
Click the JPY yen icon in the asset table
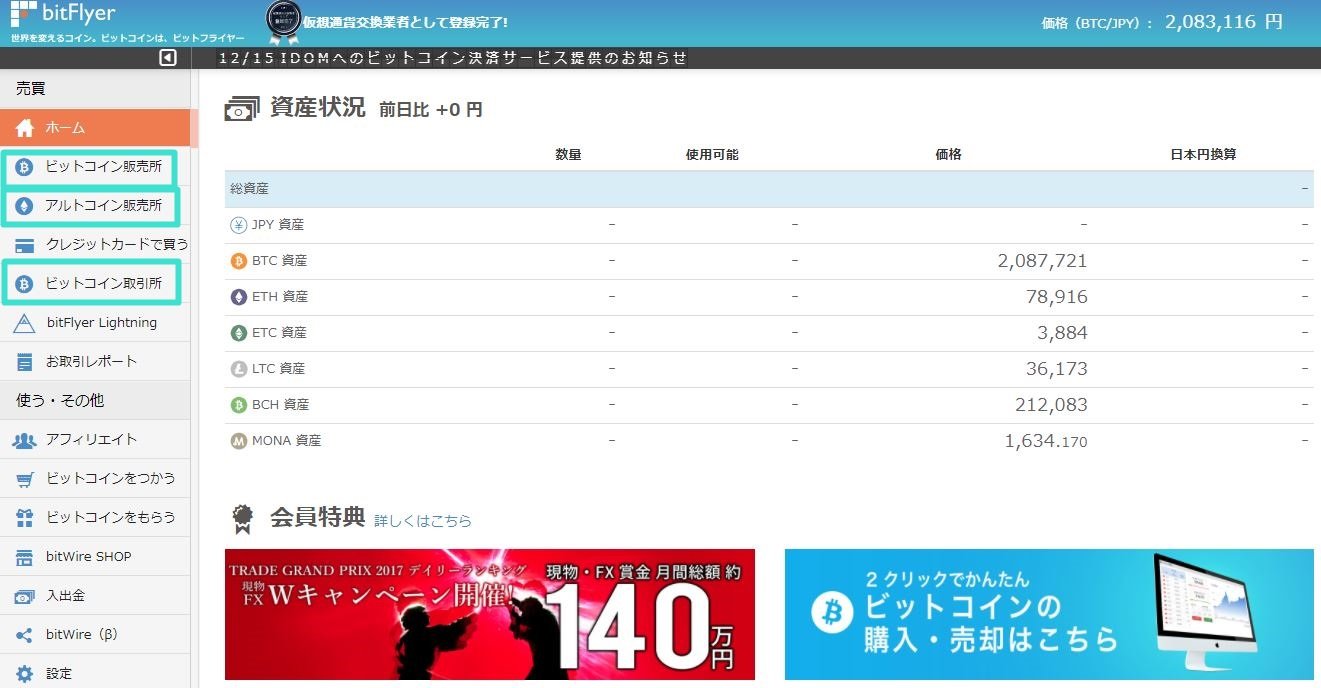pos(238,224)
